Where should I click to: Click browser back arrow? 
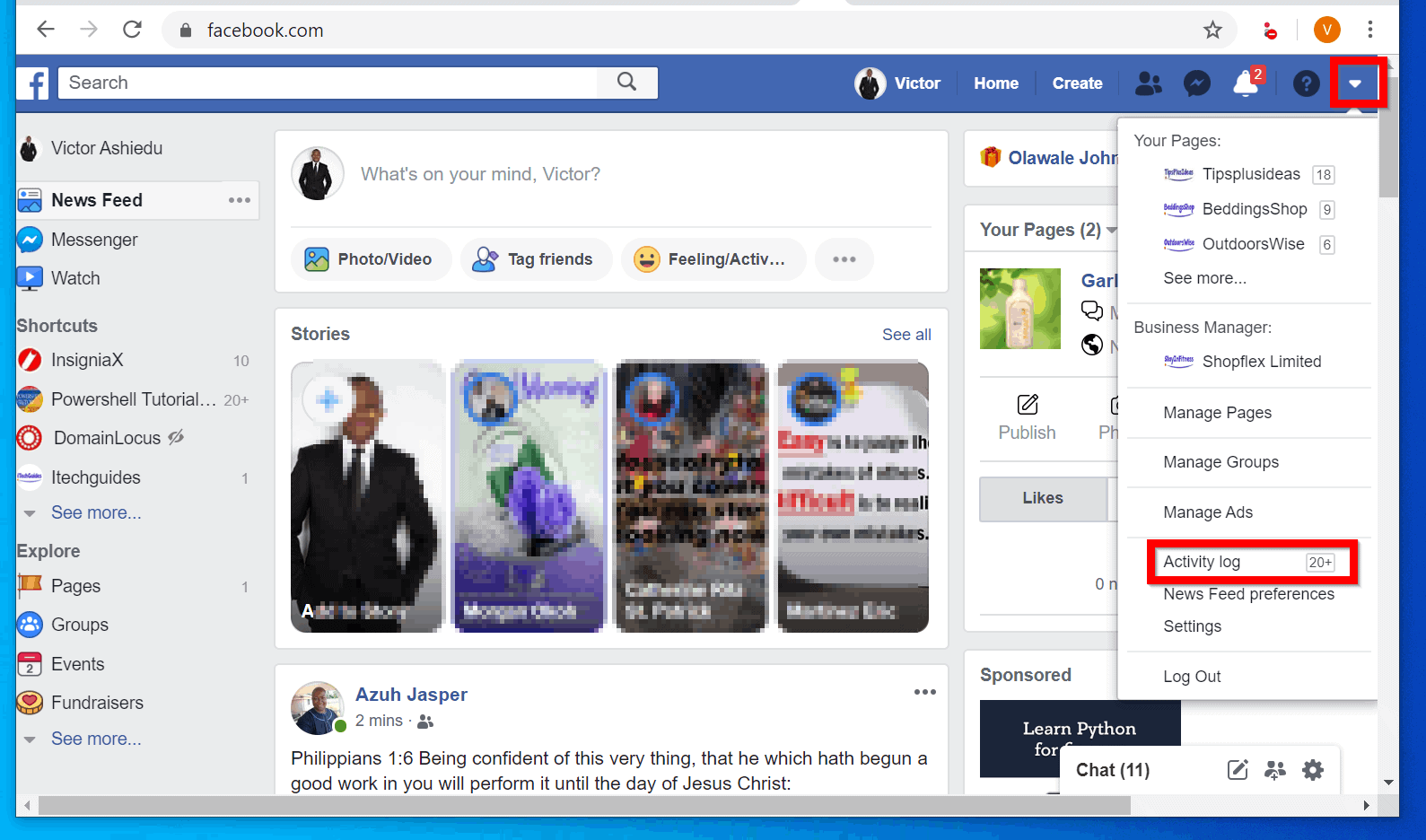pyautogui.click(x=46, y=30)
